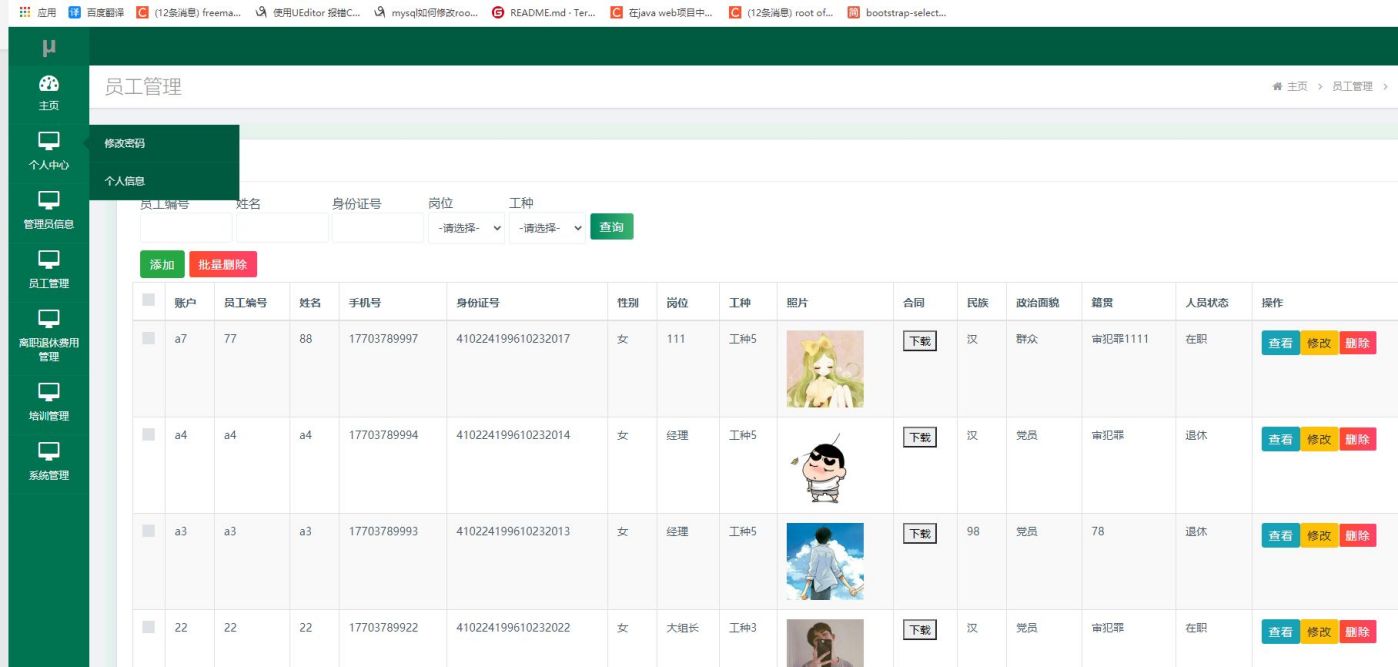The height and width of the screenshot is (667, 1398).
Task: Click 删除 for account 22
Action: 1357,631
